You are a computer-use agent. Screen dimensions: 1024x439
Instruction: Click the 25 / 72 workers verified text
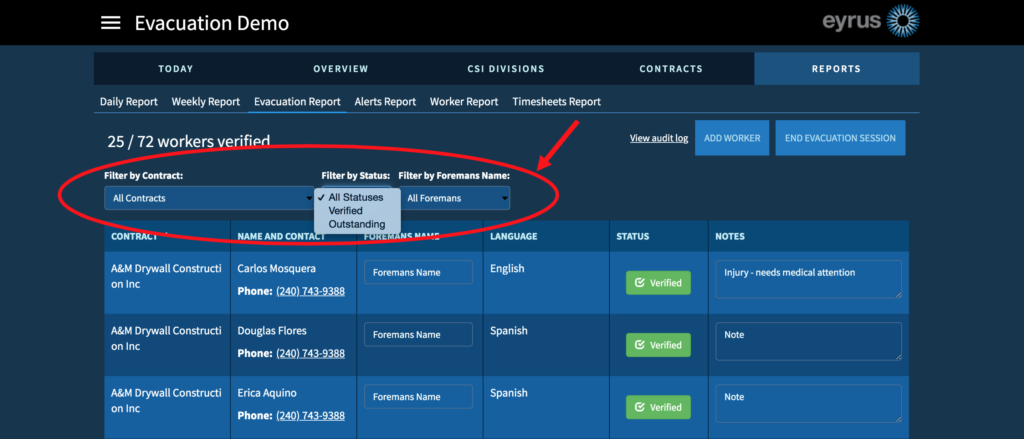pyautogui.click(x=189, y=141)
